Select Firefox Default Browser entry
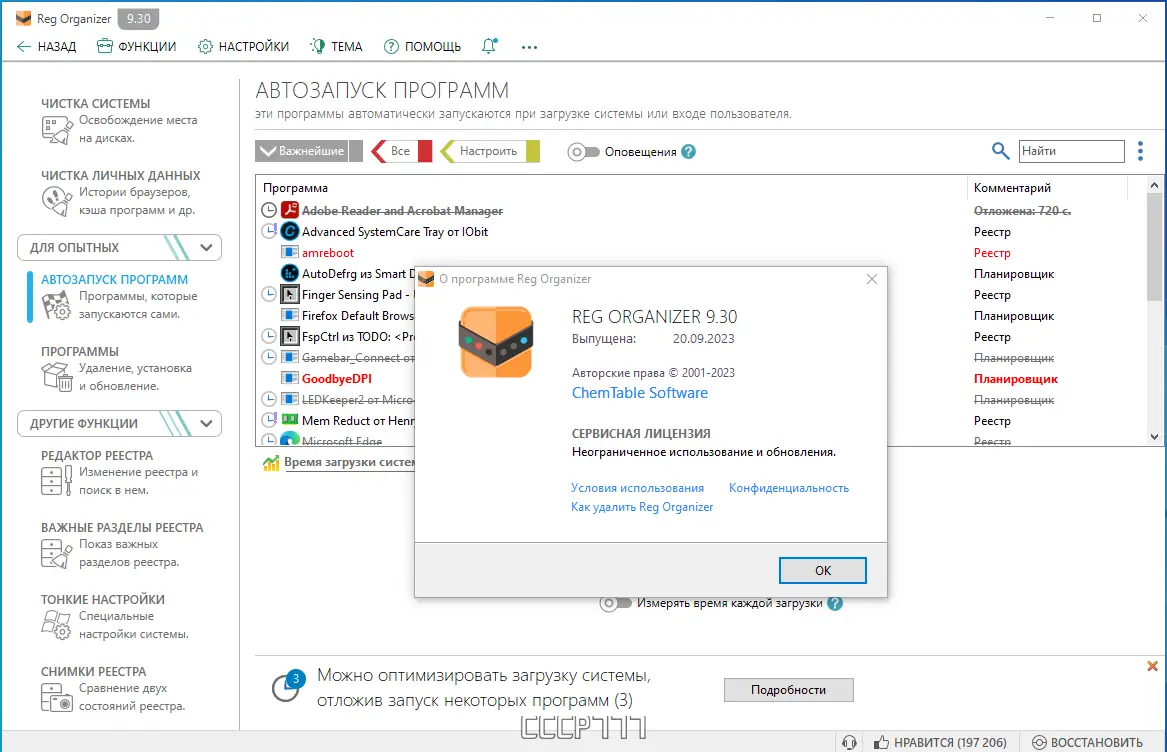1167x752 pixels. [357, 316]
